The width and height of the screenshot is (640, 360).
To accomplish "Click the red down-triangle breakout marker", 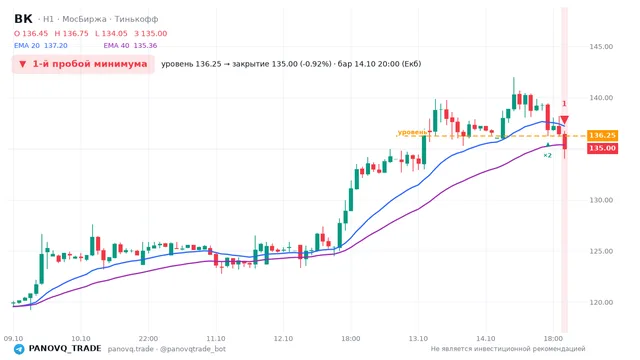I will coord(564,120).
